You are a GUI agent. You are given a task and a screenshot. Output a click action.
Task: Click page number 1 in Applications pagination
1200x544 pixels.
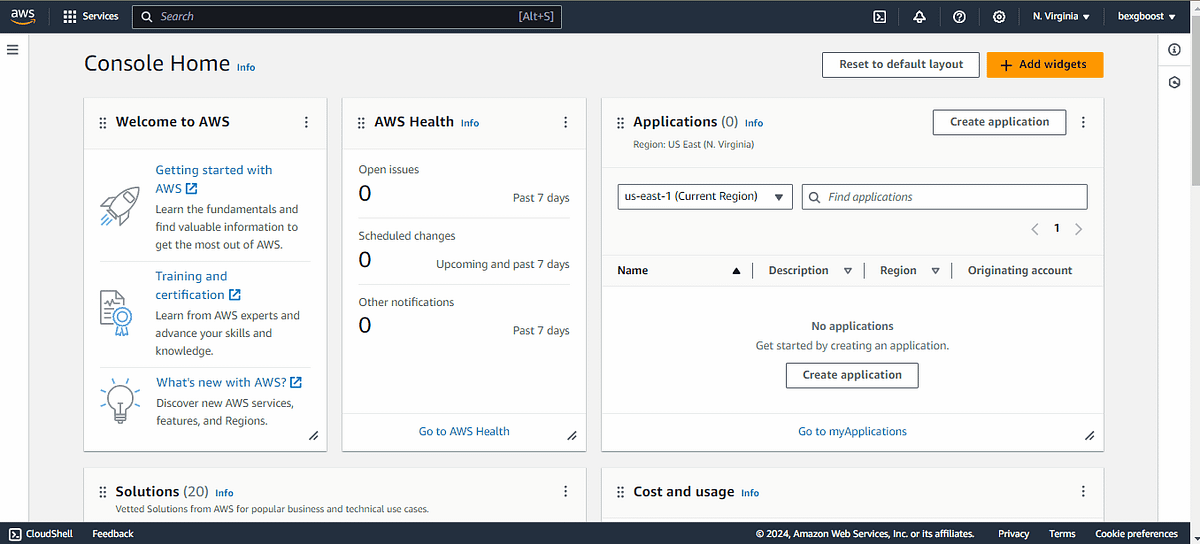point(1056,229)
